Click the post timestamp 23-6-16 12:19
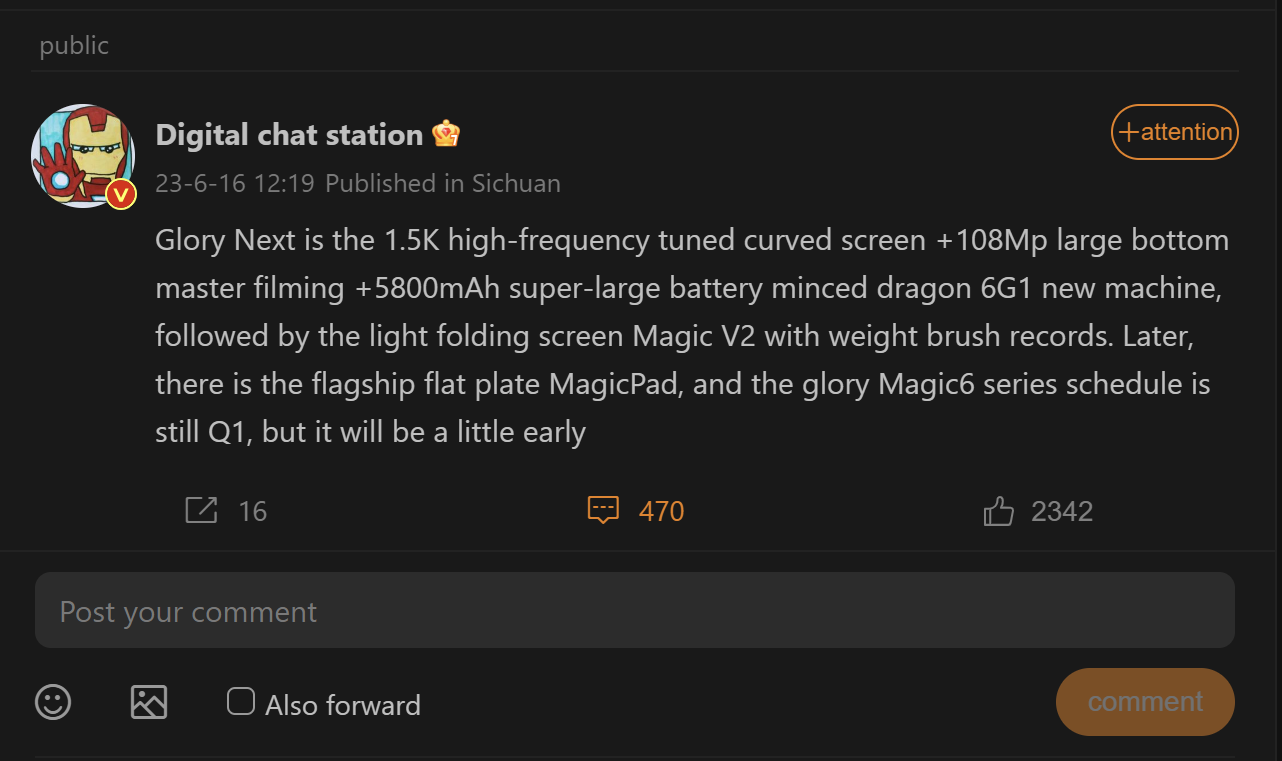 (x=235, y=184)
